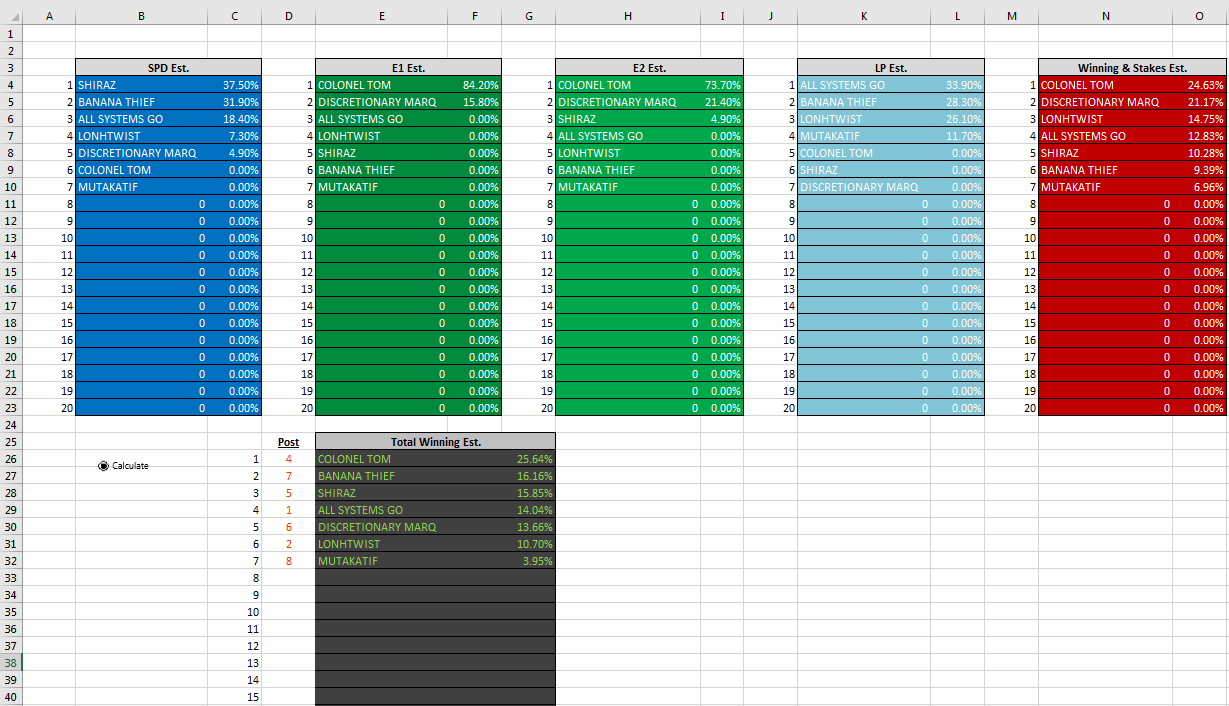Select the E2 Est. table header

point(649,68)
